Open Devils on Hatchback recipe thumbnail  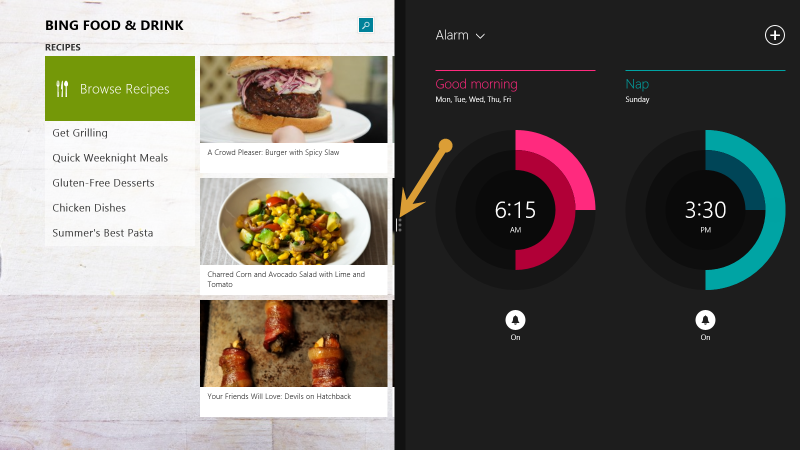pos(294,343)
